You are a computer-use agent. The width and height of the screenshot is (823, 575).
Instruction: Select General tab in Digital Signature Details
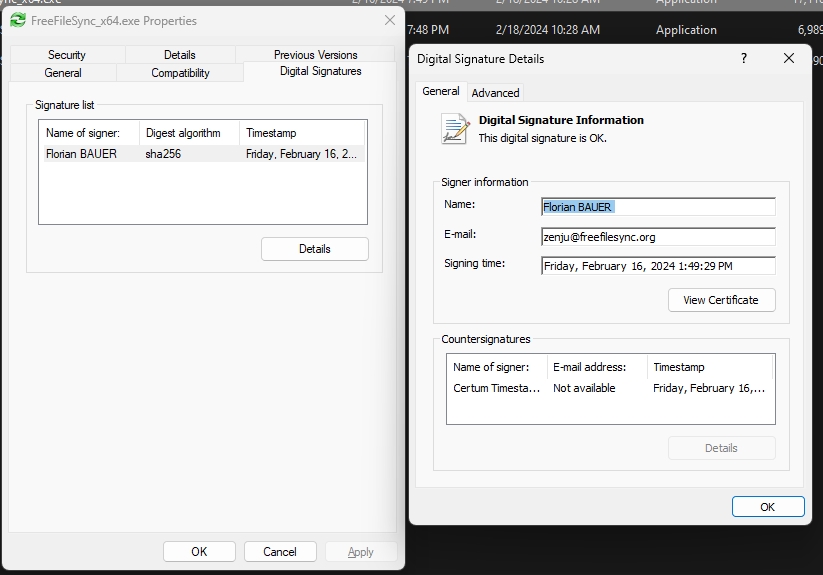440,91
